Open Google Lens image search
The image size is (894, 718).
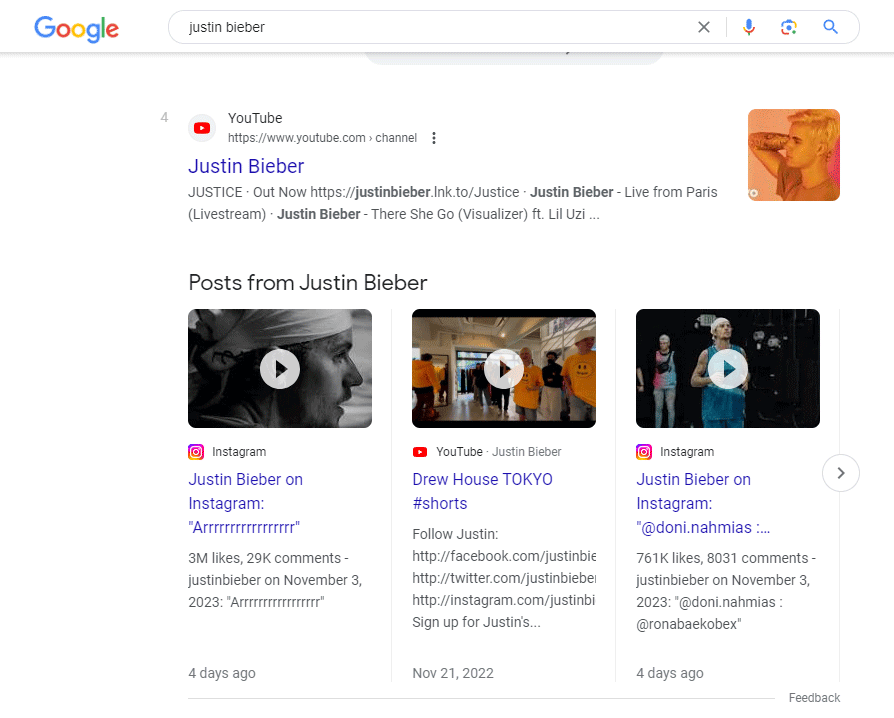coord(789,27)
